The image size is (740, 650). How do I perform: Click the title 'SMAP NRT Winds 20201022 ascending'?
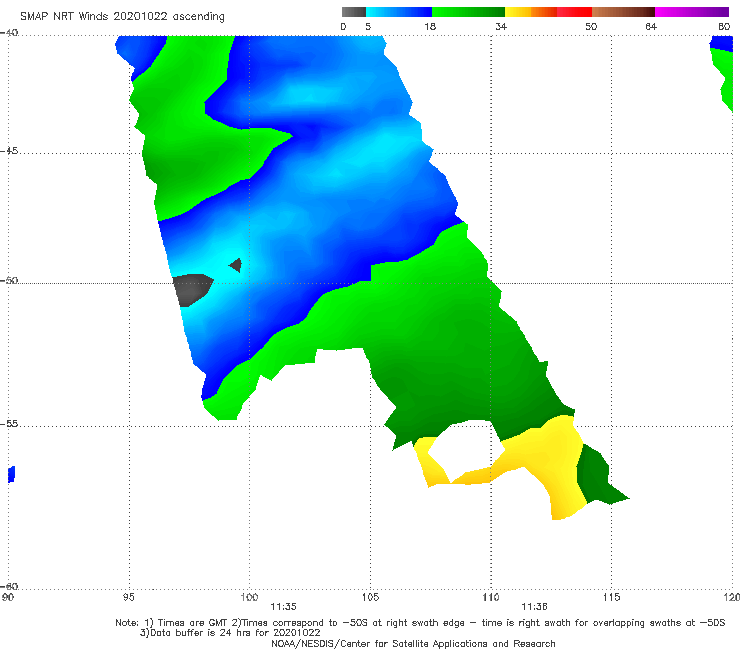tap(122, 16)
